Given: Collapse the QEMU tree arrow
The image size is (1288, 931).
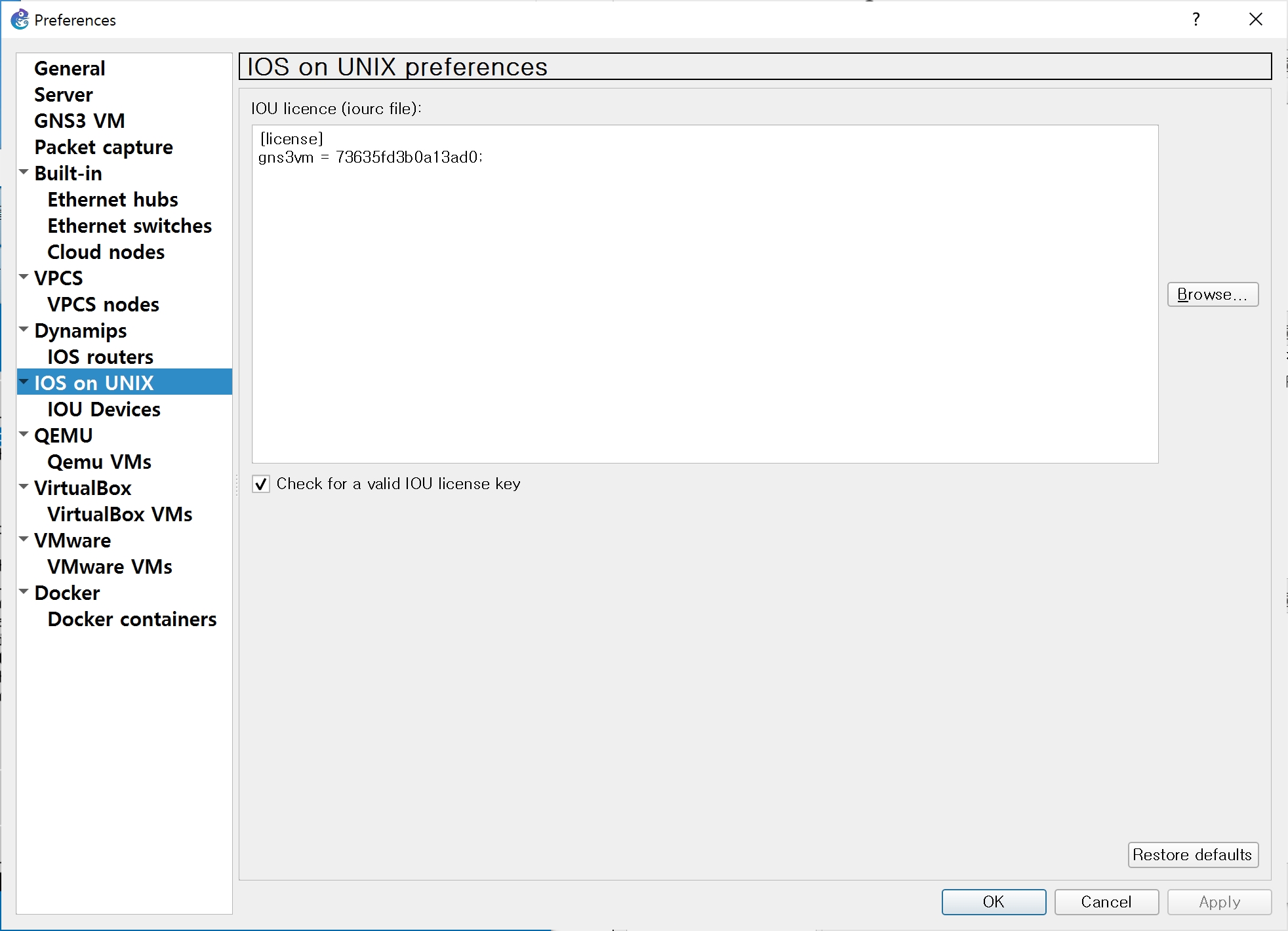Looking at the screenshot, I should coord(24,435).
